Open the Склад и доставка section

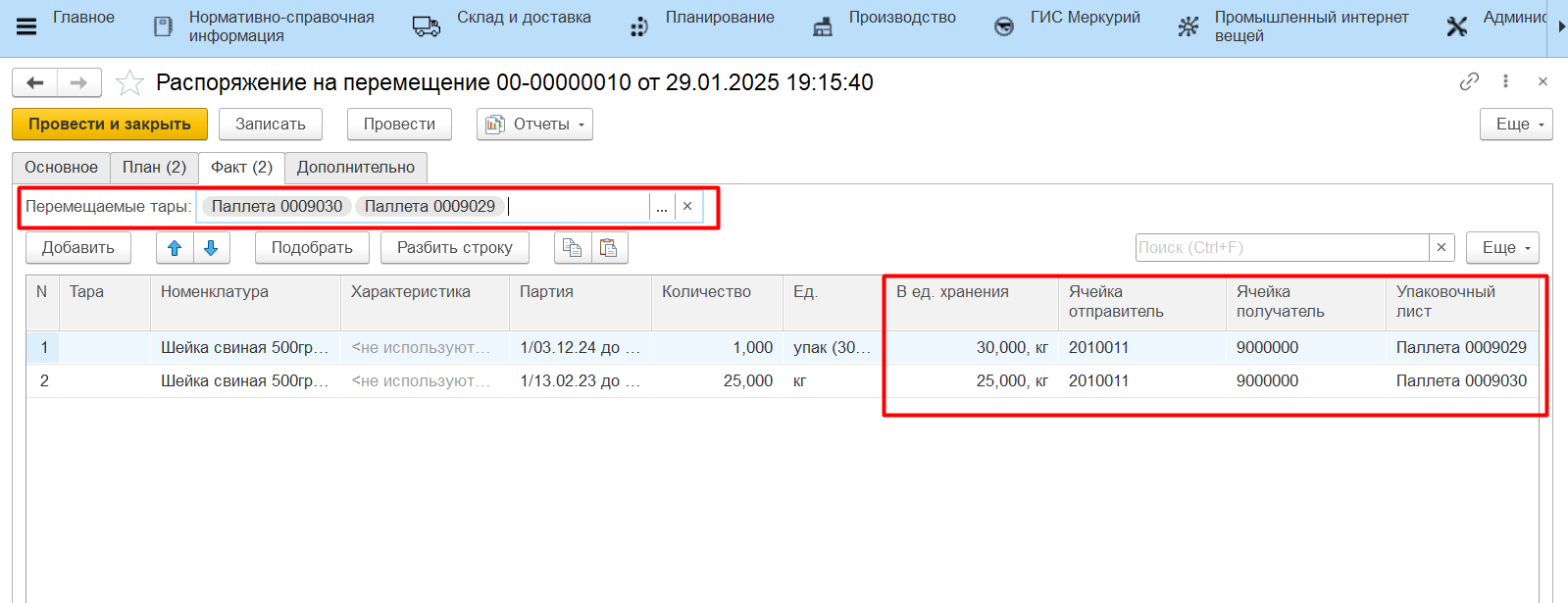tap(523, 18)
